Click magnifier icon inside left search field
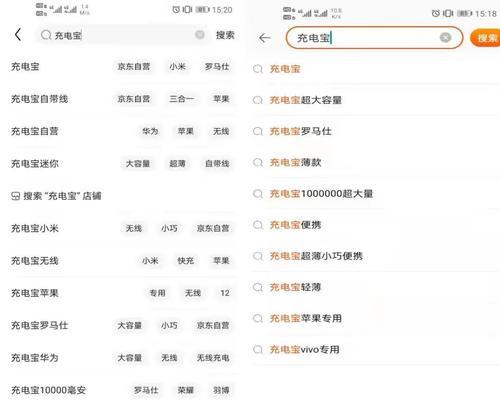Image resolution: width=500 pixels, height=400 pixels. tap(46, 35)
